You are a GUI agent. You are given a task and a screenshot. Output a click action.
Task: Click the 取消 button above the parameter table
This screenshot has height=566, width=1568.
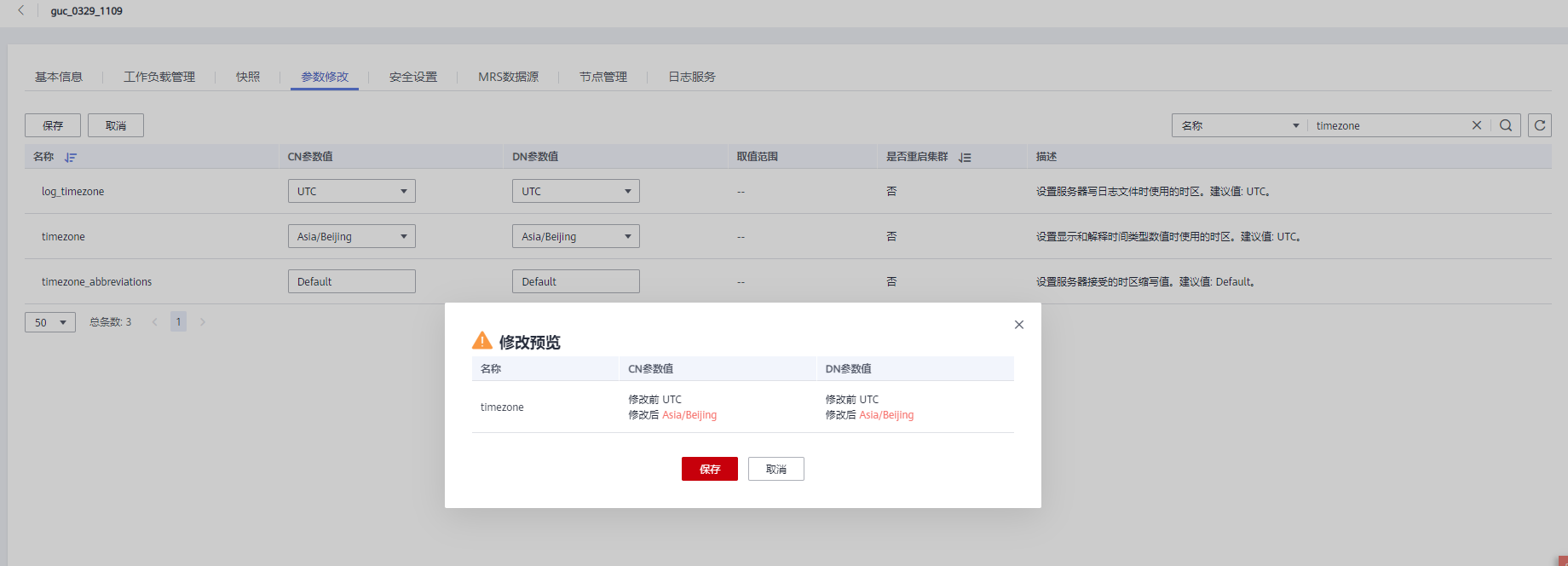(x=116, y=125)
